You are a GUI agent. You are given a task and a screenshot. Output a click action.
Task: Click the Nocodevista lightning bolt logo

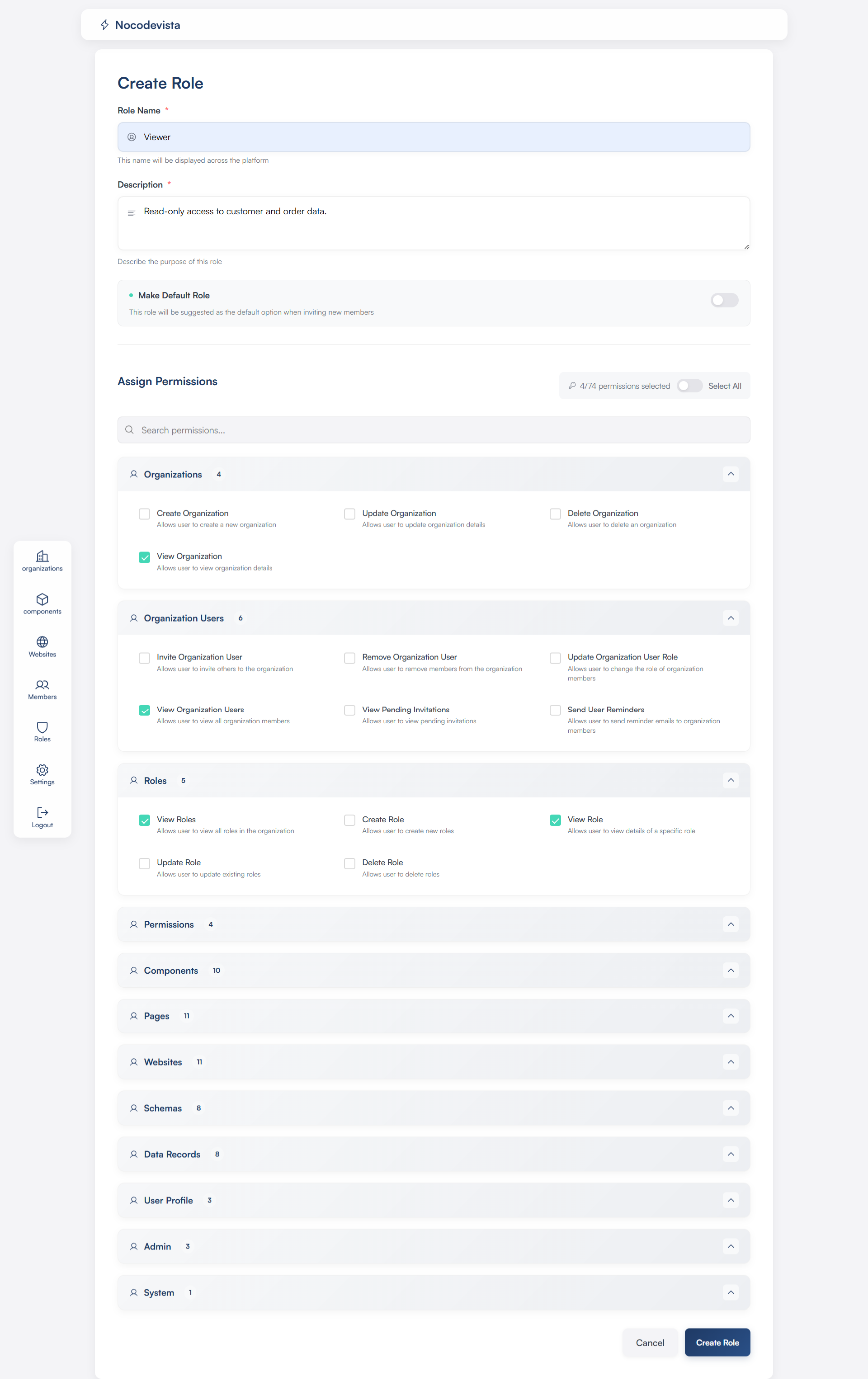pos(104,25)
